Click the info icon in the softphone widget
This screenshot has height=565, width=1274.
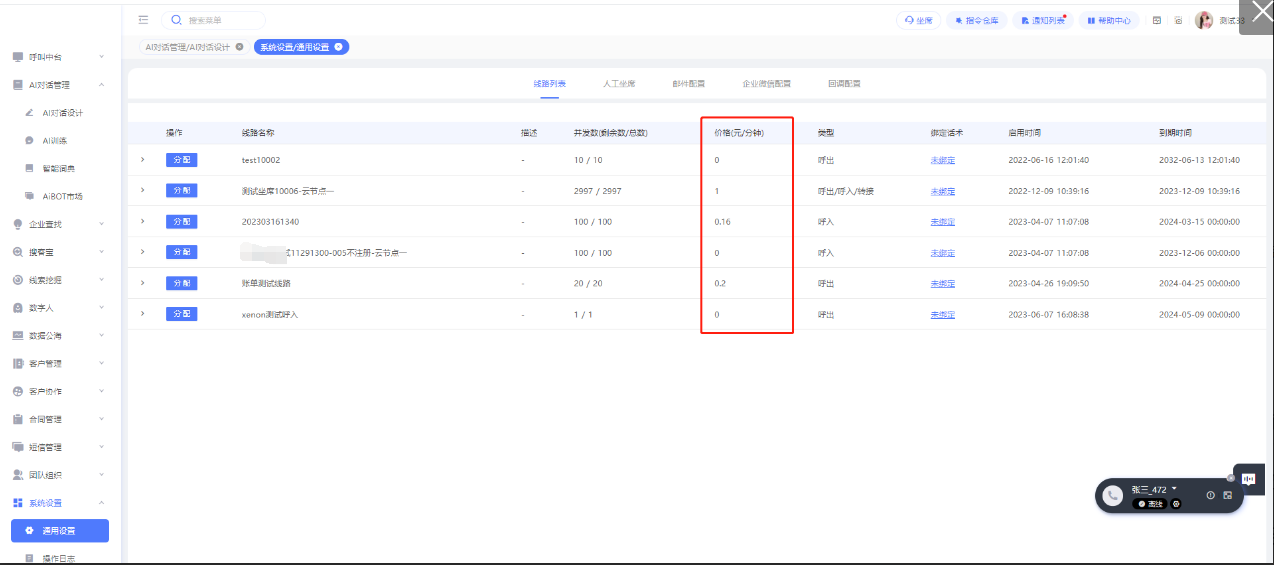click(x=1210, y=495)
